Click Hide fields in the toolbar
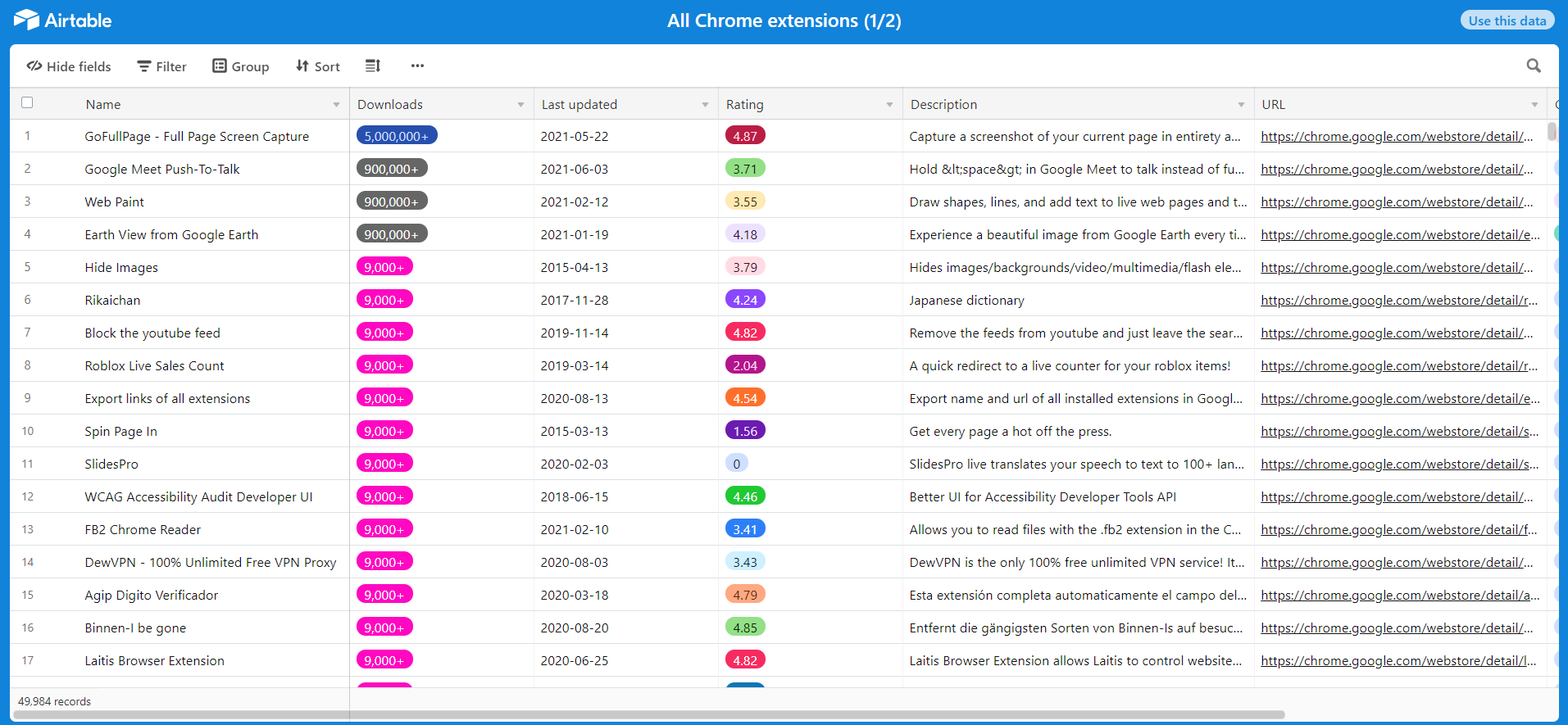This screenshot has height=725, width=1568. [x=69, y=66]
